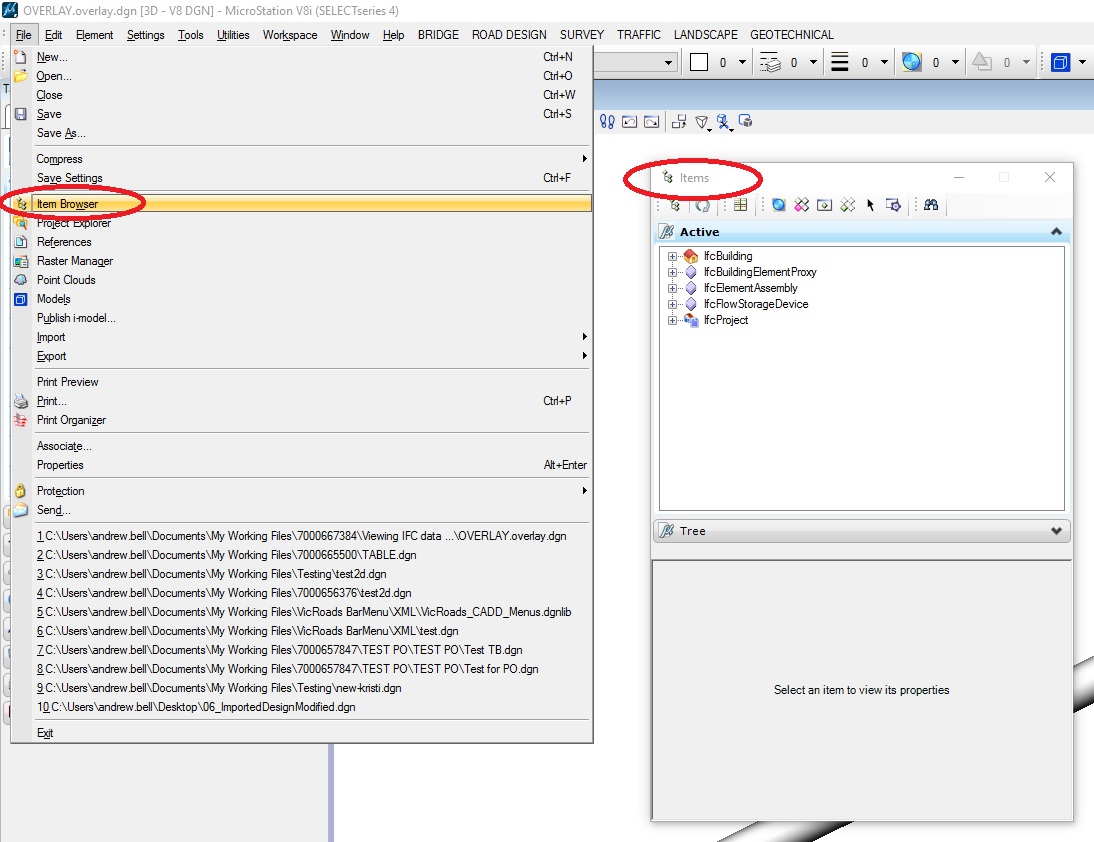This screenshot has height=842, width=1094.
Task: Open the GEOTECHNICAL menu
Action: pos(792,35)
